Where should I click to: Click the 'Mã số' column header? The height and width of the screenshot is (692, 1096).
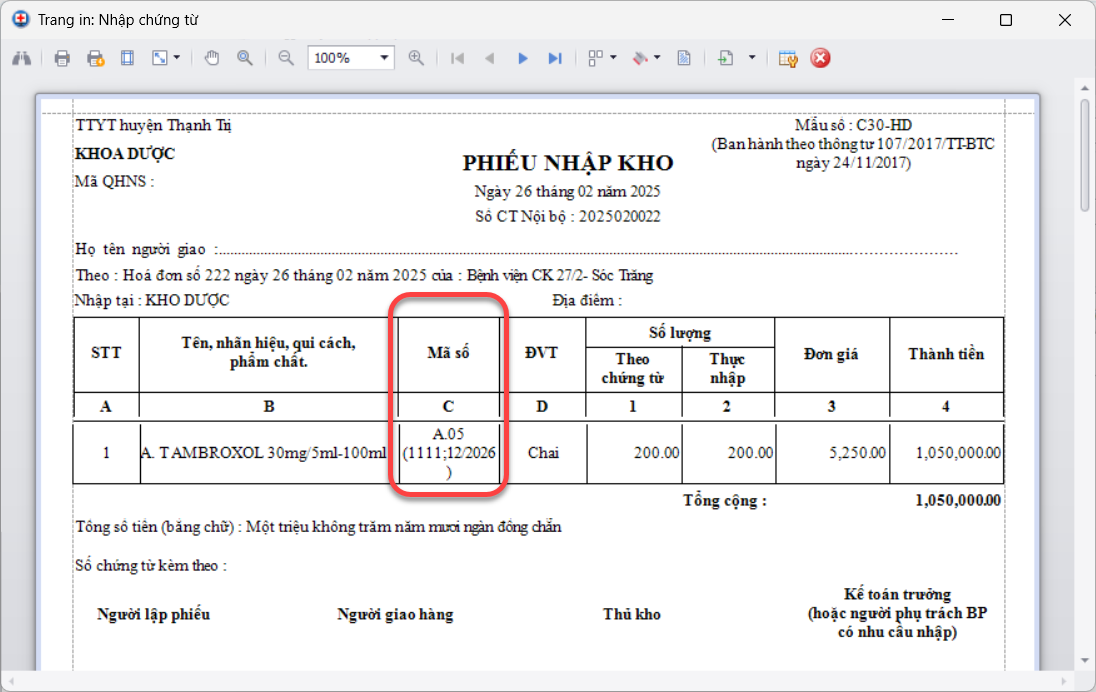coord(449,353)
